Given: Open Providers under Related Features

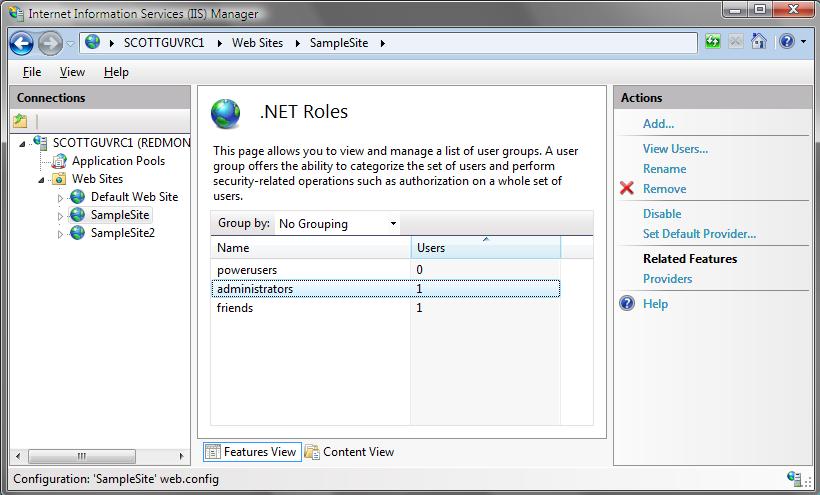Looking at the screenshot, I should coord(667,279).
